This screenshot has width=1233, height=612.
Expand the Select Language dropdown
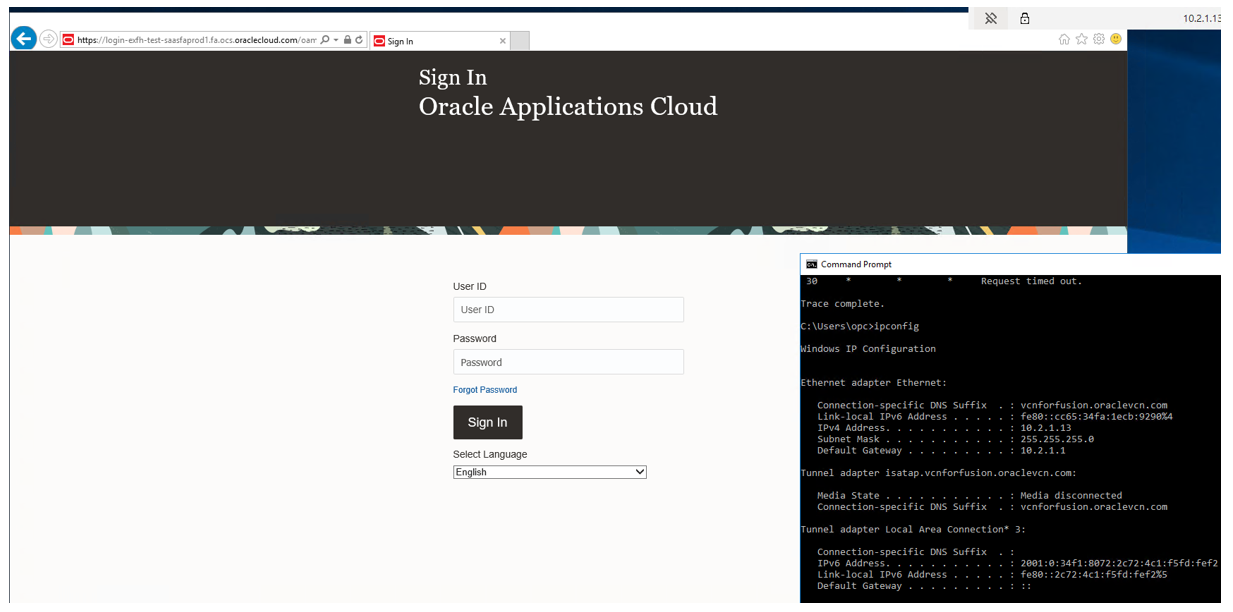tap(549, 472)
